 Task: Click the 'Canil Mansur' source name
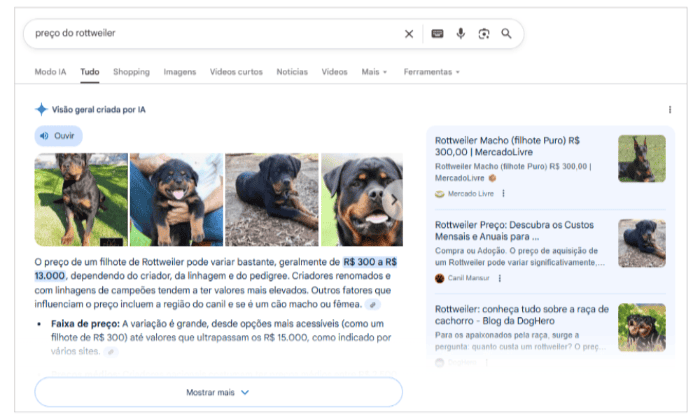[468, 278]
